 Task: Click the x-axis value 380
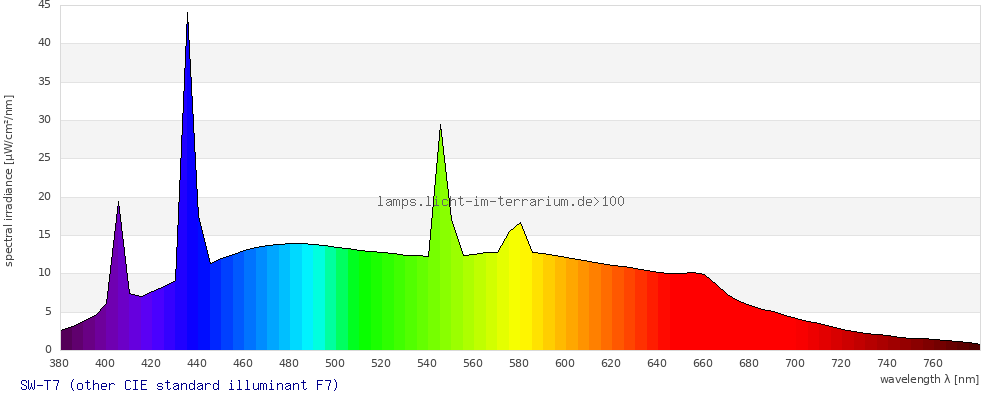click(x=59, y=364)
